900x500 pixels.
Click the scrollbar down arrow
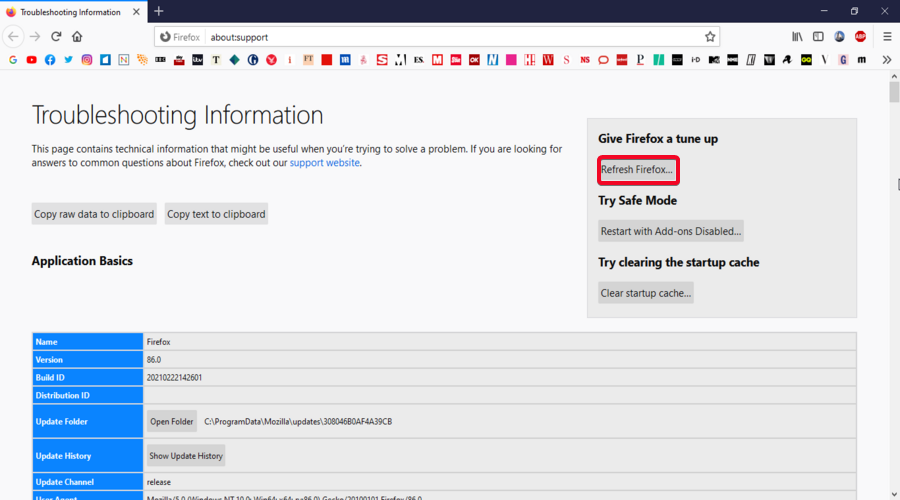tap(894, 494)
